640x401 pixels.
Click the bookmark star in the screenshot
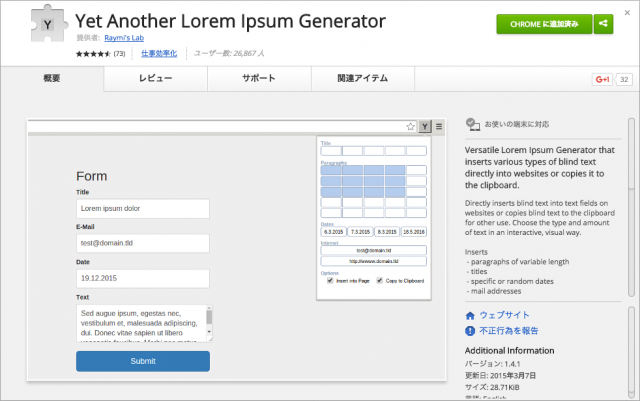pyautogui.click(x=410, y=127)
